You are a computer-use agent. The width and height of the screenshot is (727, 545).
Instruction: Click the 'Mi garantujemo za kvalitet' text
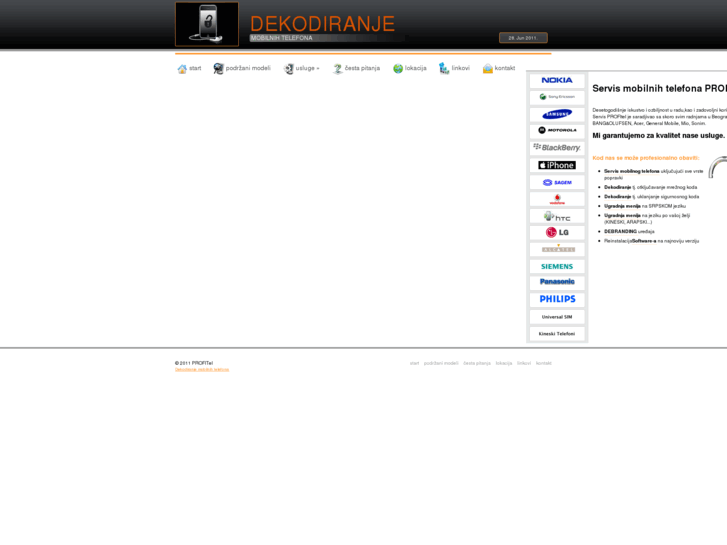pyautogui.click(x=658, y=135)
